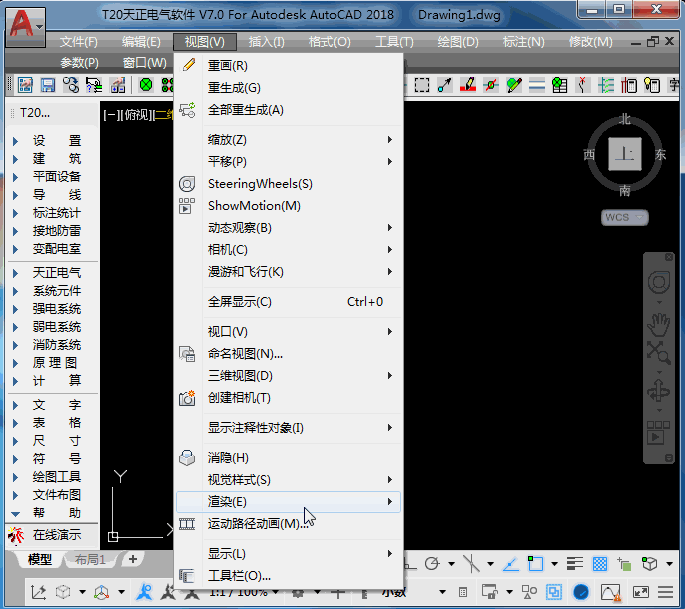Click 命名视图(N)... menu command

tap(288, 354)
